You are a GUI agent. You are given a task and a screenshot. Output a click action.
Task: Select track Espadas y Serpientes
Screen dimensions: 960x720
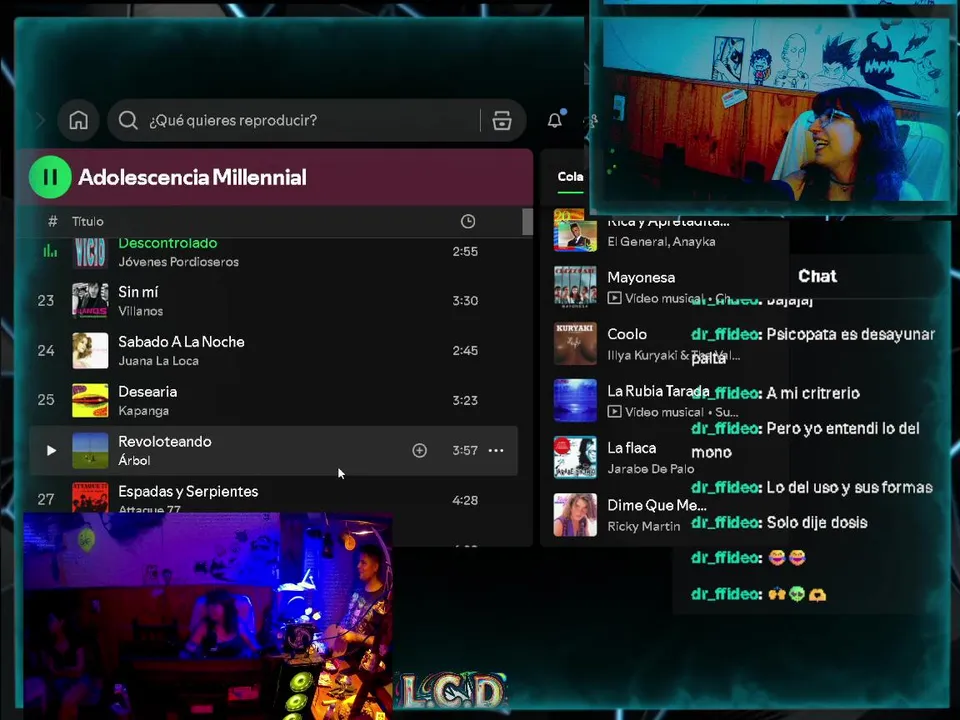click(188, 492)
